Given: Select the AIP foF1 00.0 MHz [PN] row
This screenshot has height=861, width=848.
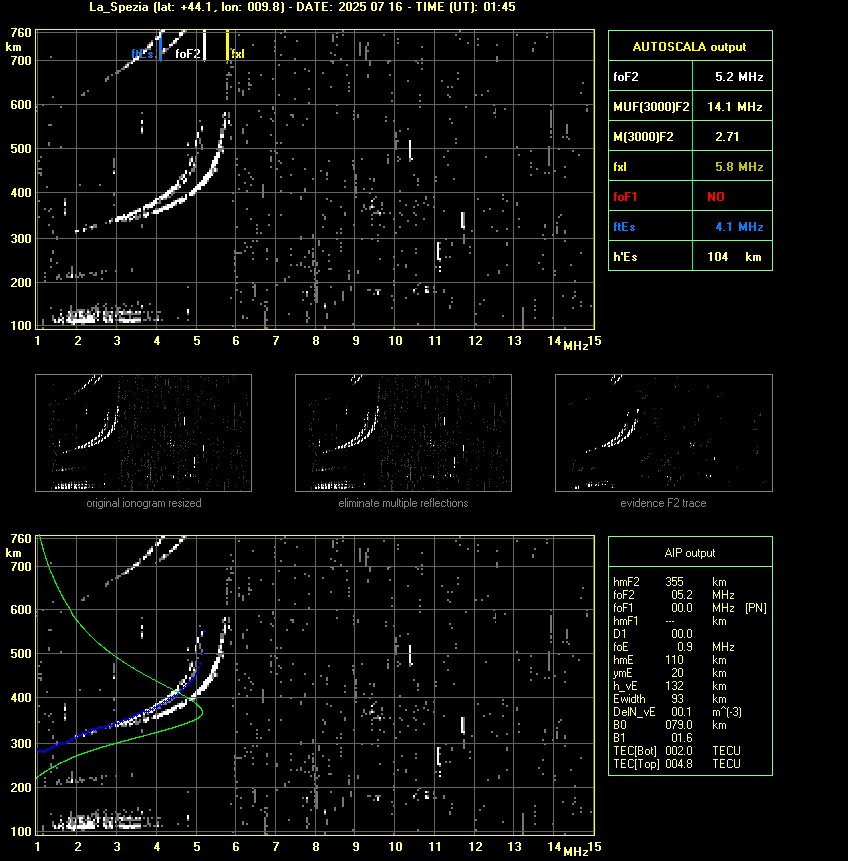Looking at the screenshot, I should coord(689,608).
